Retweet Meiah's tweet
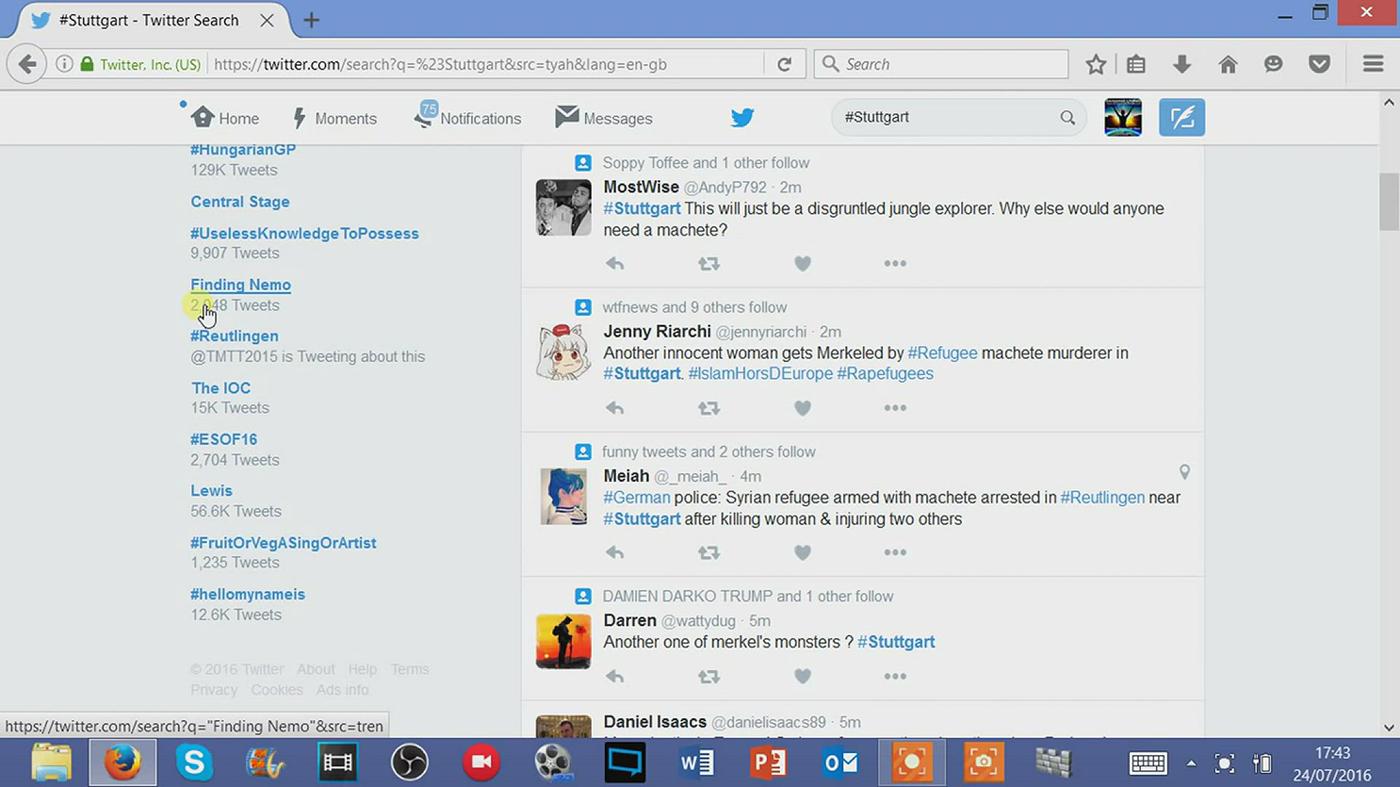 (x=708, y=553)
